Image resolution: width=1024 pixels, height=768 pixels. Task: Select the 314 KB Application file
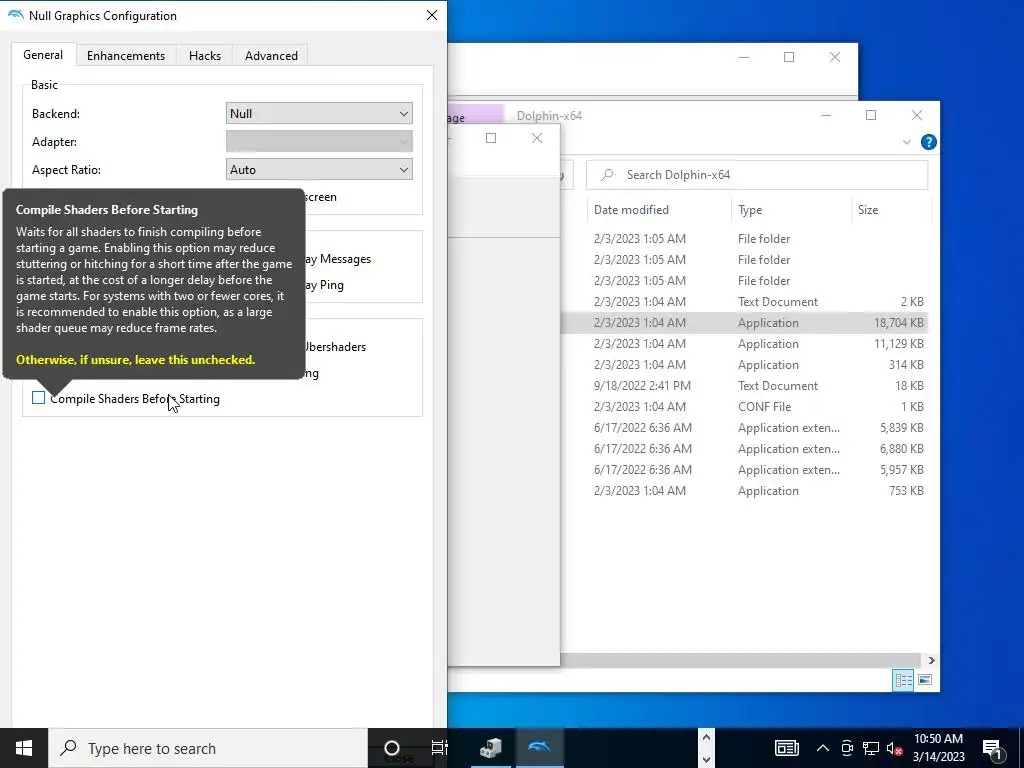[x=743, y=364]
